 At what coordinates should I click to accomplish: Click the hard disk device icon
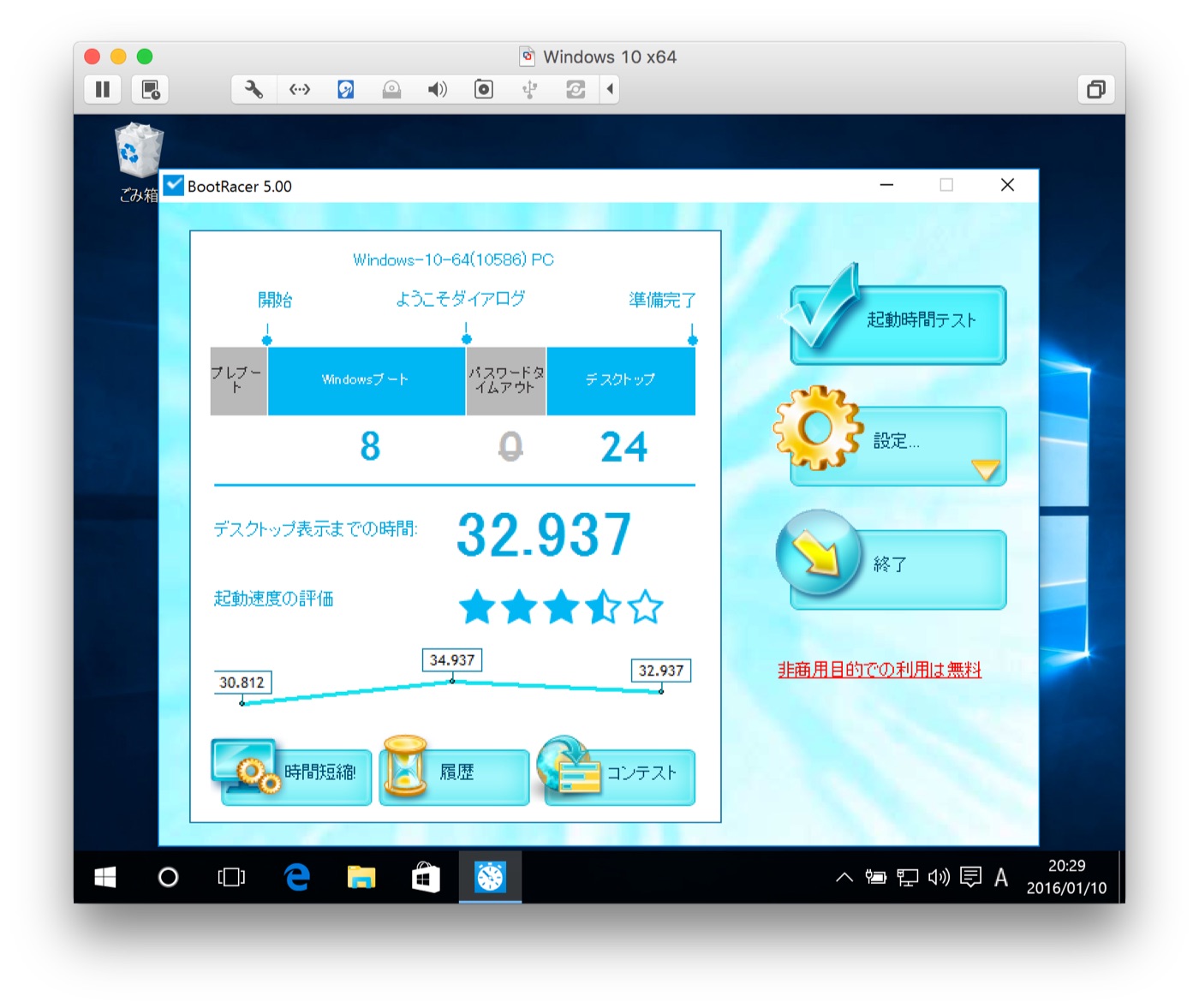[x=346, y=89]
